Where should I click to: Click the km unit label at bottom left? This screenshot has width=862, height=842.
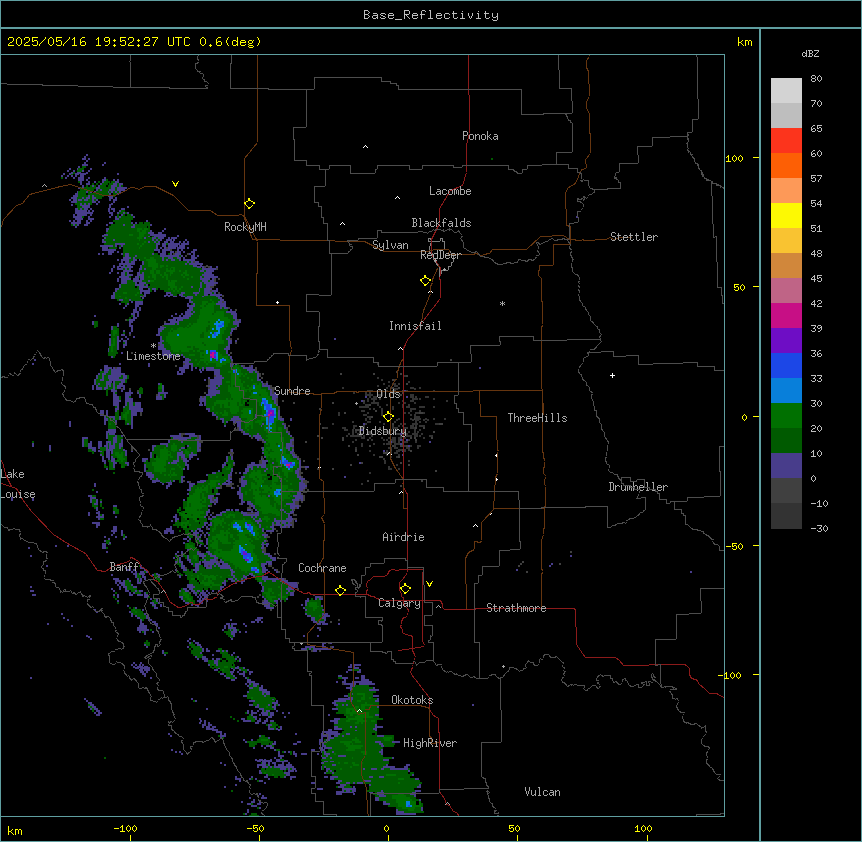[15, 830]
